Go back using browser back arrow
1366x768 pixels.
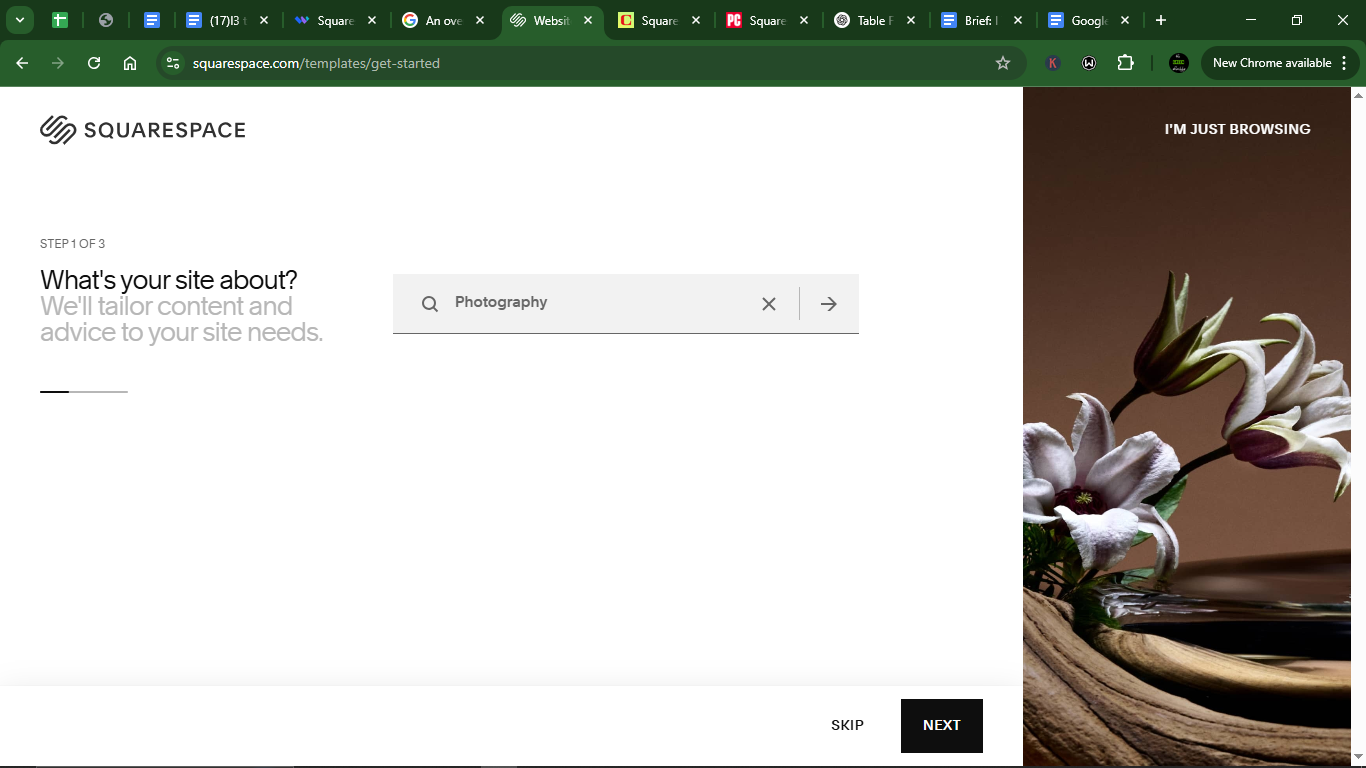(x=22, y=63)
